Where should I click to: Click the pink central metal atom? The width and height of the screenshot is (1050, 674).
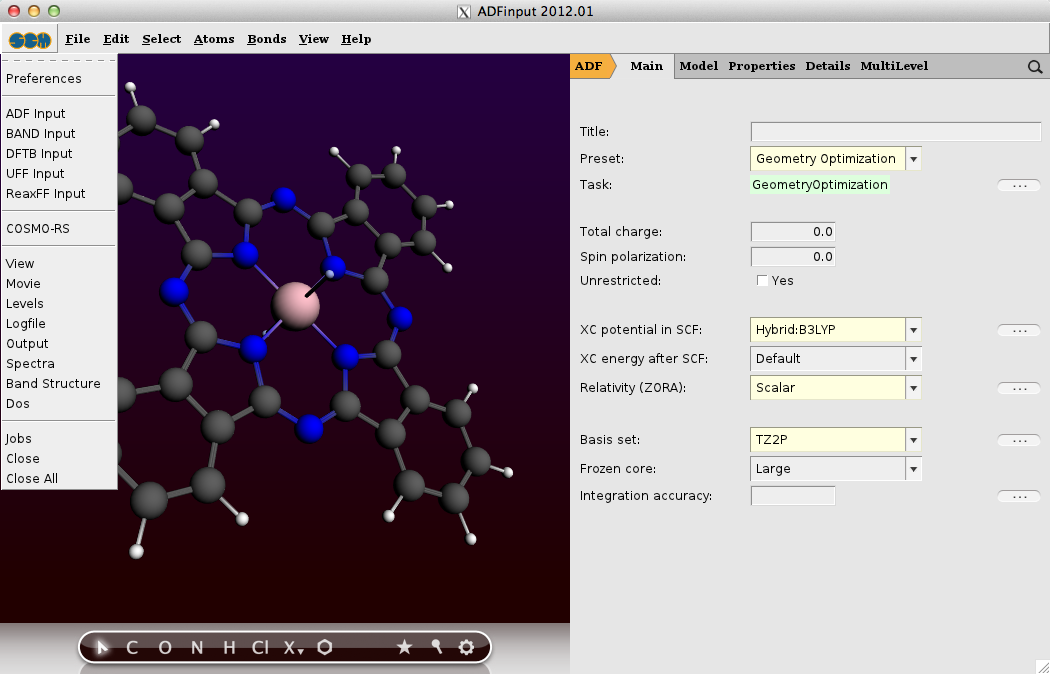[295, 306]
